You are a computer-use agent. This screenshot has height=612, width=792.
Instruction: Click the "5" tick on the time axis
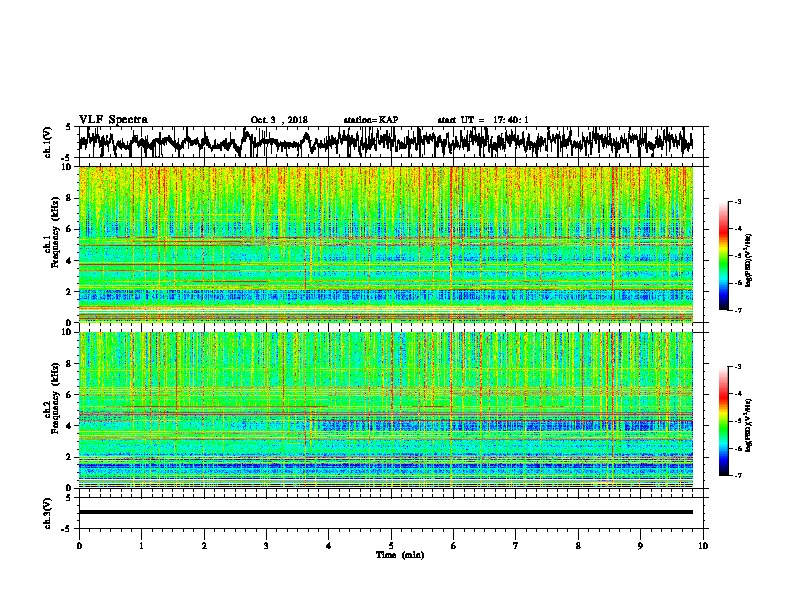(x=391, y=546)
